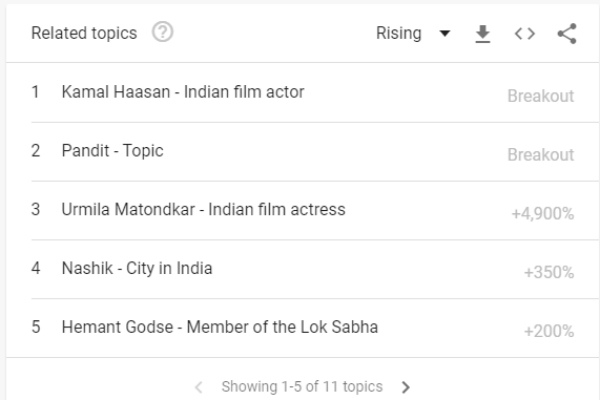Click Breakout value in Kamal Haasan row
Viewport: 600px width, 400px height.
tap(541, 96)
